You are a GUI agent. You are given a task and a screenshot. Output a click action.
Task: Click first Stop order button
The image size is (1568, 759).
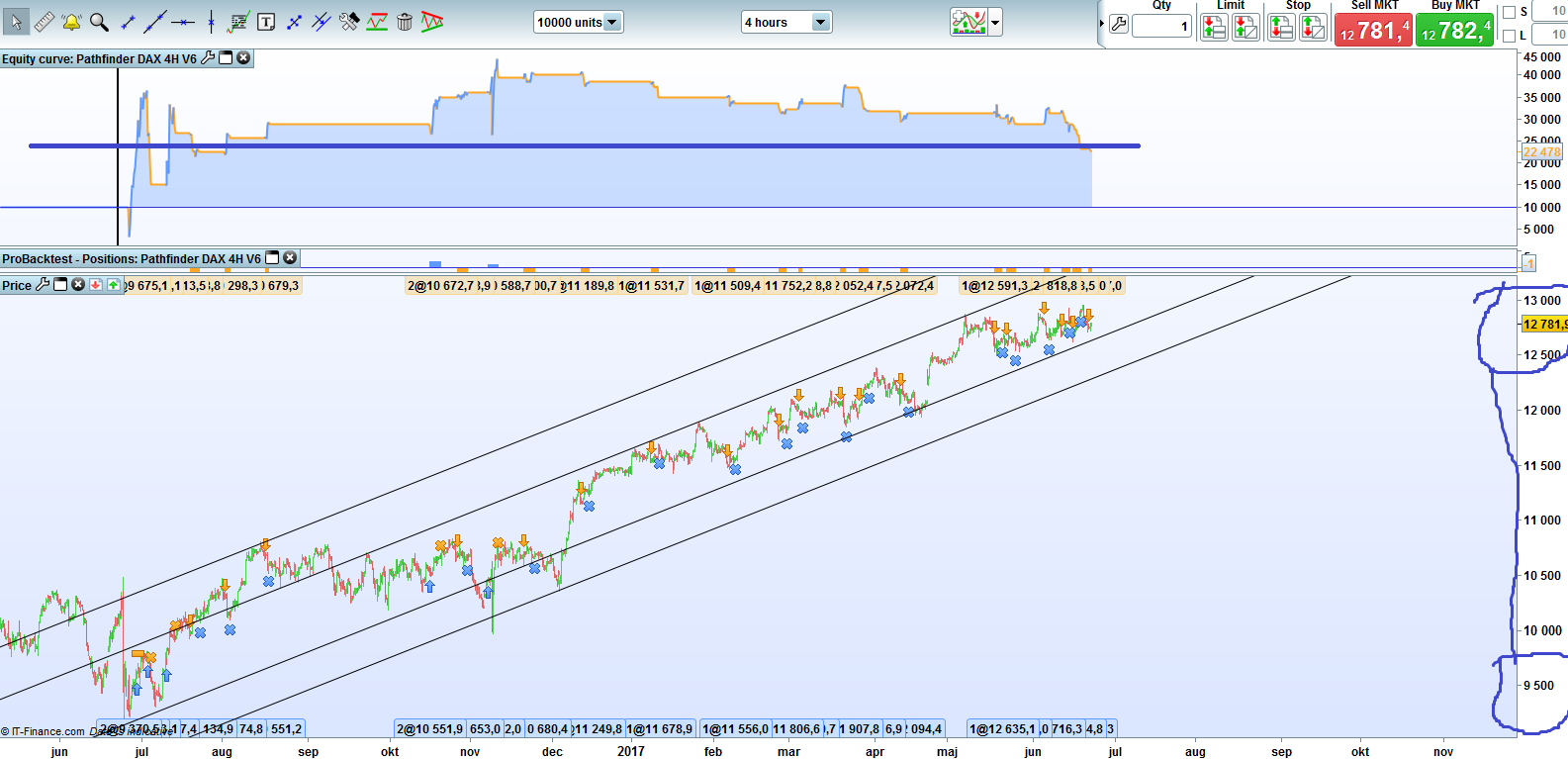pyautogui.click(x=1281, y=27)
